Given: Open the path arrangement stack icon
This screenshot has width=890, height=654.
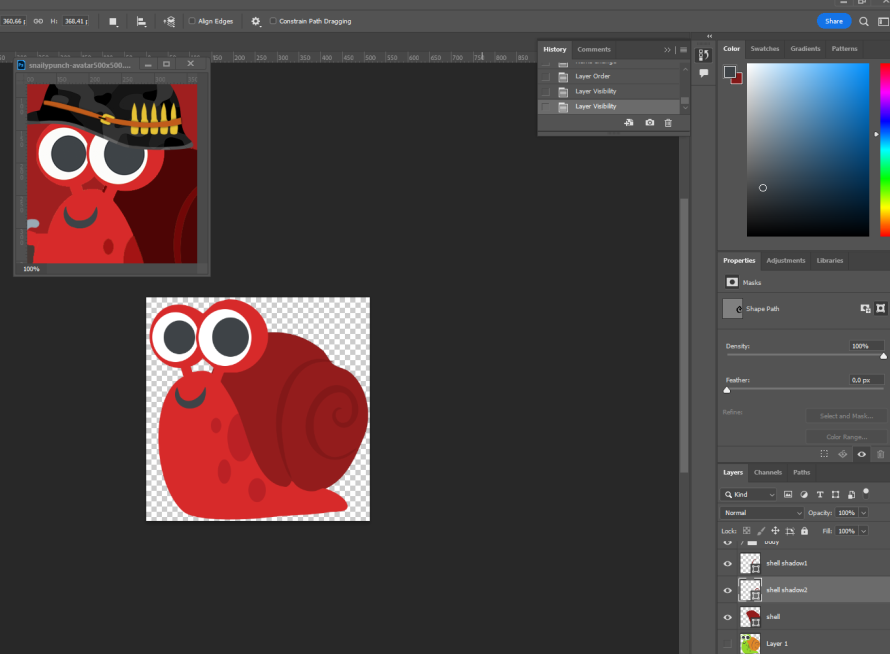Looking at the screenshot, I should click(x=169, y=22).
